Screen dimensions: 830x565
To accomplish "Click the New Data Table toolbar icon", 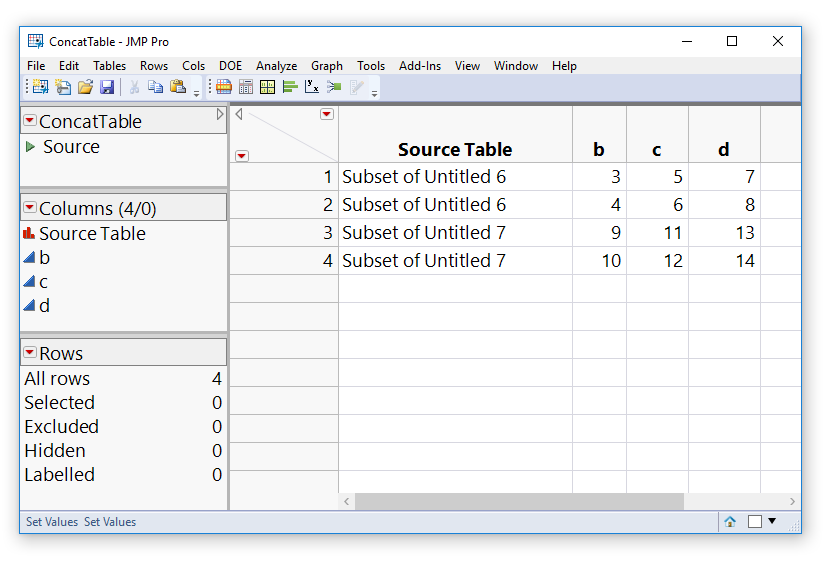I will pyautogui.click(x=40, y=87).
